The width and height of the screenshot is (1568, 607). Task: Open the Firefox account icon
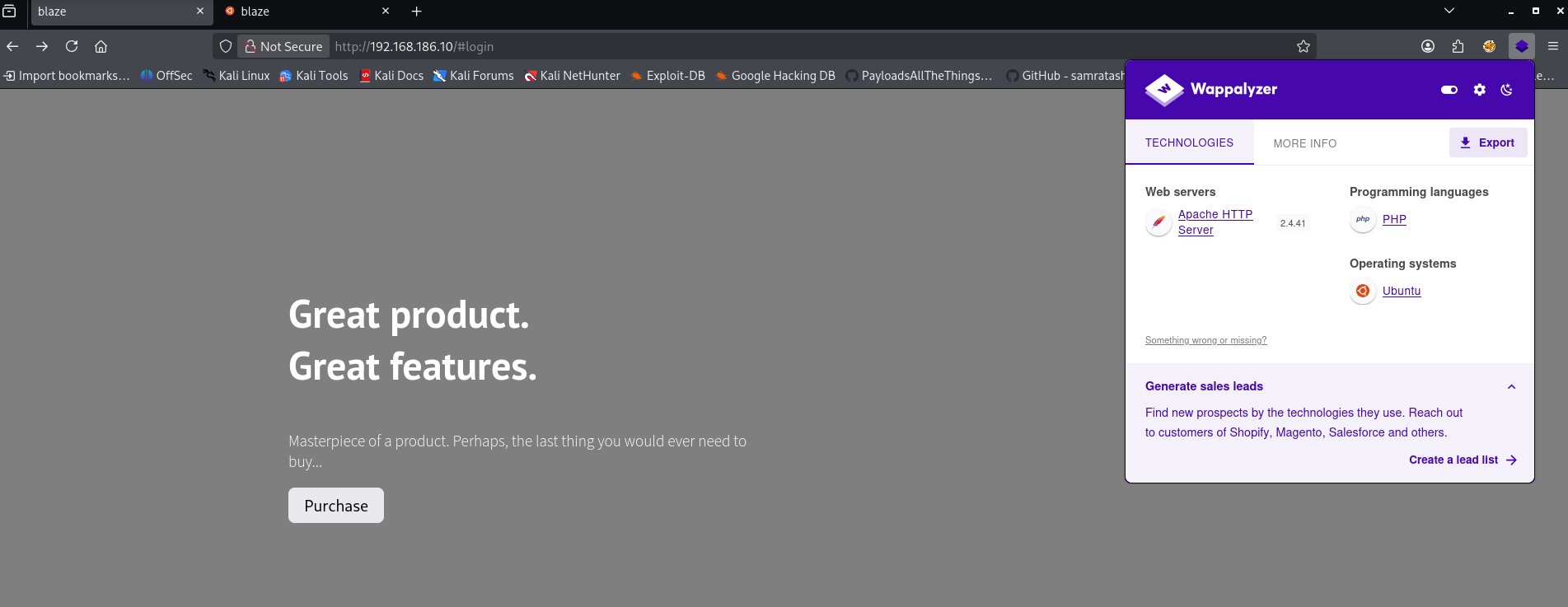tap(1428, 46)
